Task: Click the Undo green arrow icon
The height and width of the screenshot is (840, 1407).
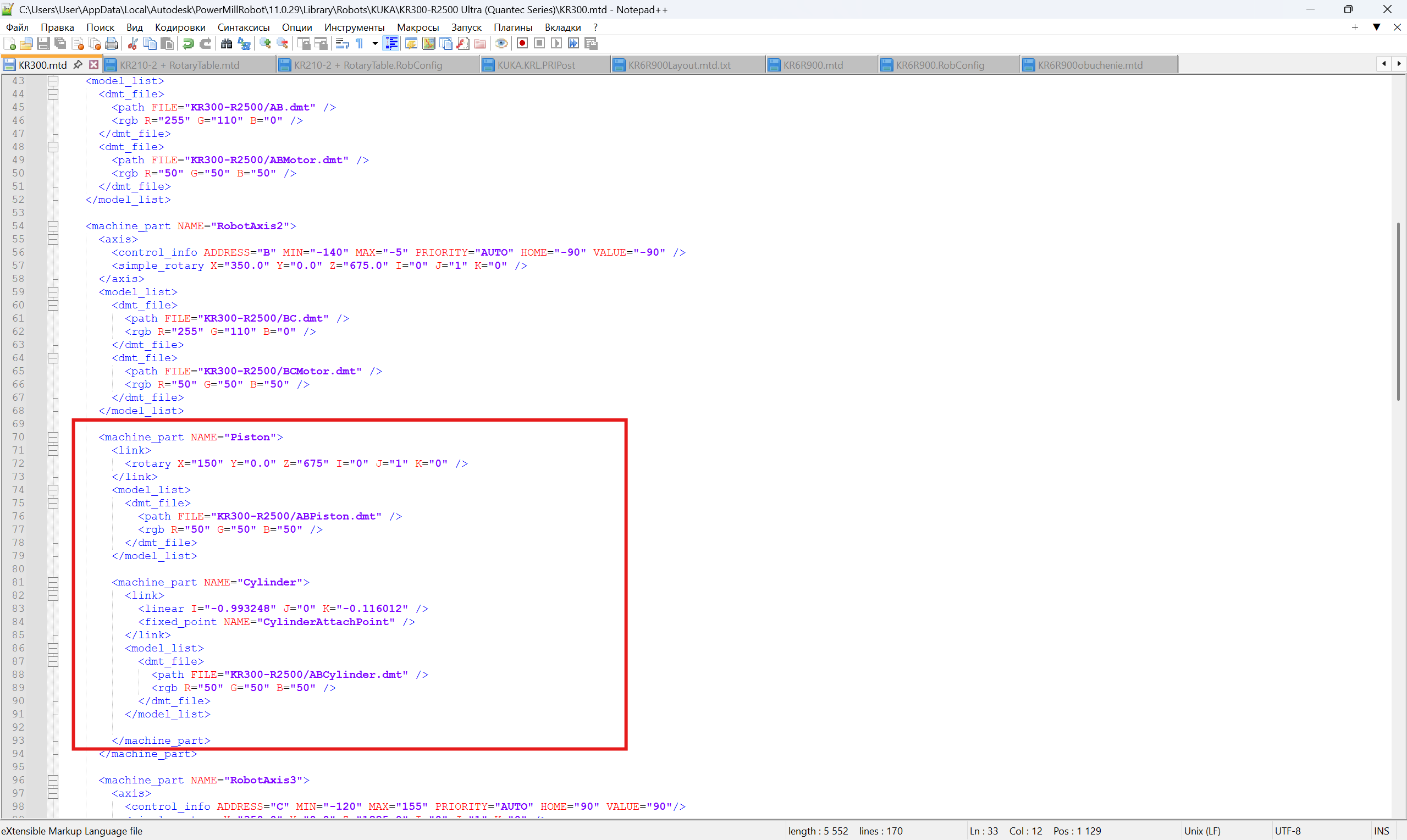Action: pos(189,43)
